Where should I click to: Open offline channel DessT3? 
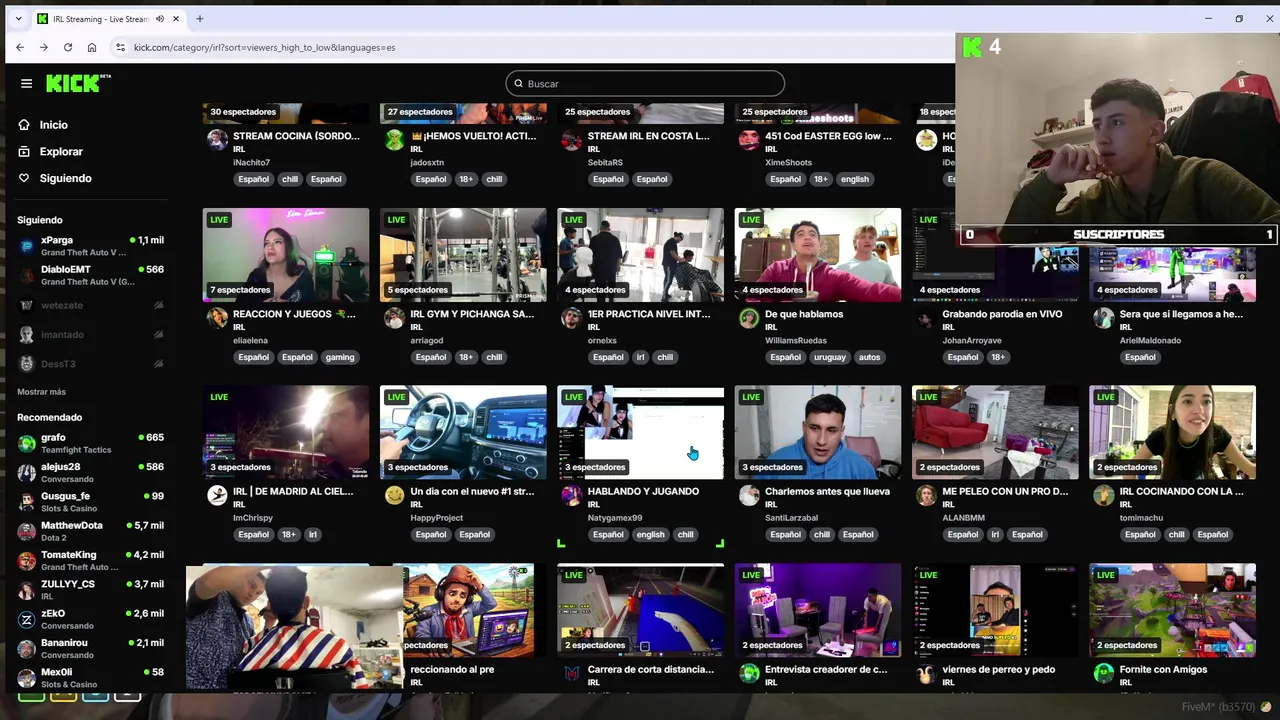pyautogui.click(x=90, y=364)
